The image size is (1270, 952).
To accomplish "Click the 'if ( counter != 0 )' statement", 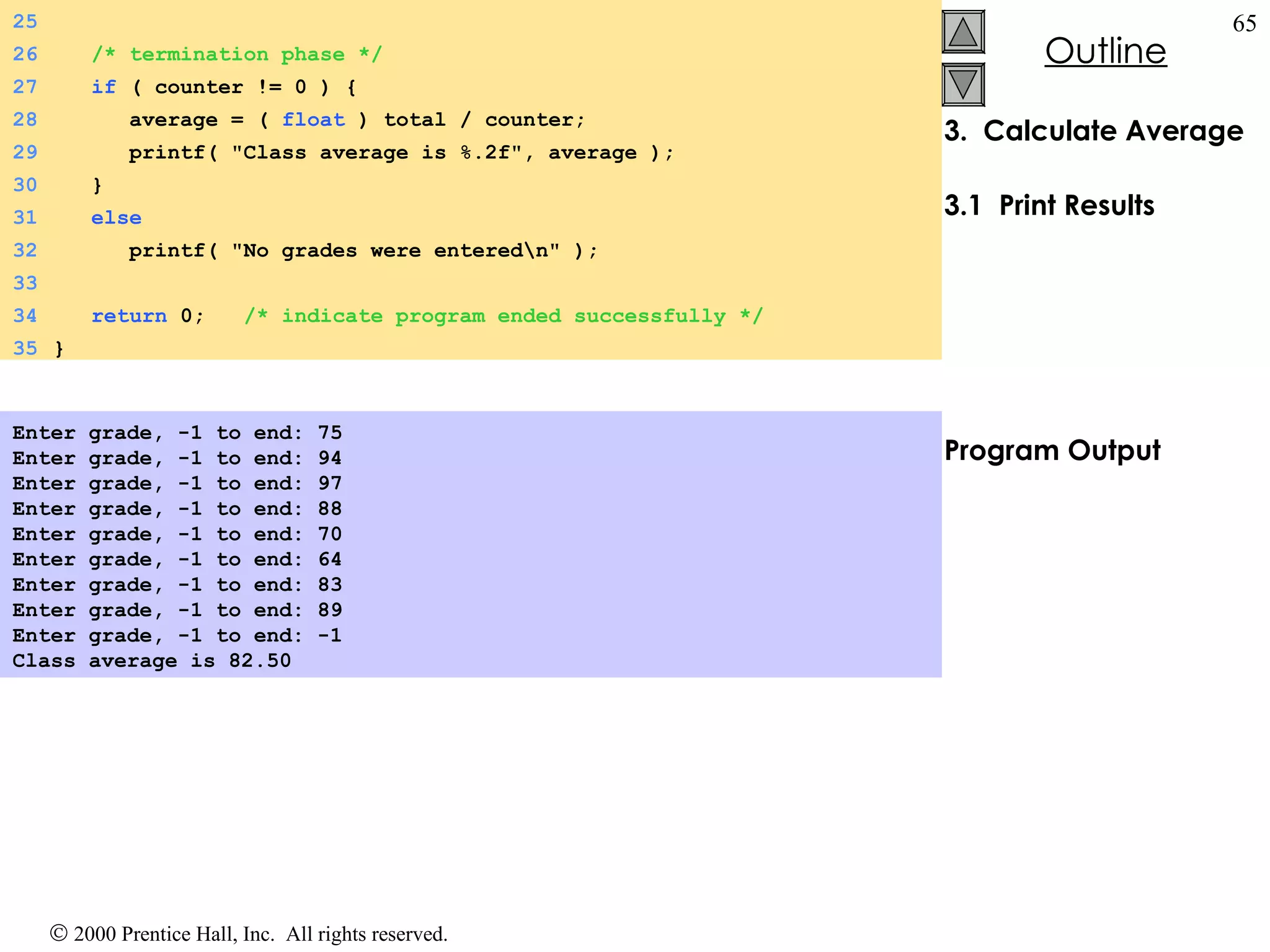I will click(224, 87).
